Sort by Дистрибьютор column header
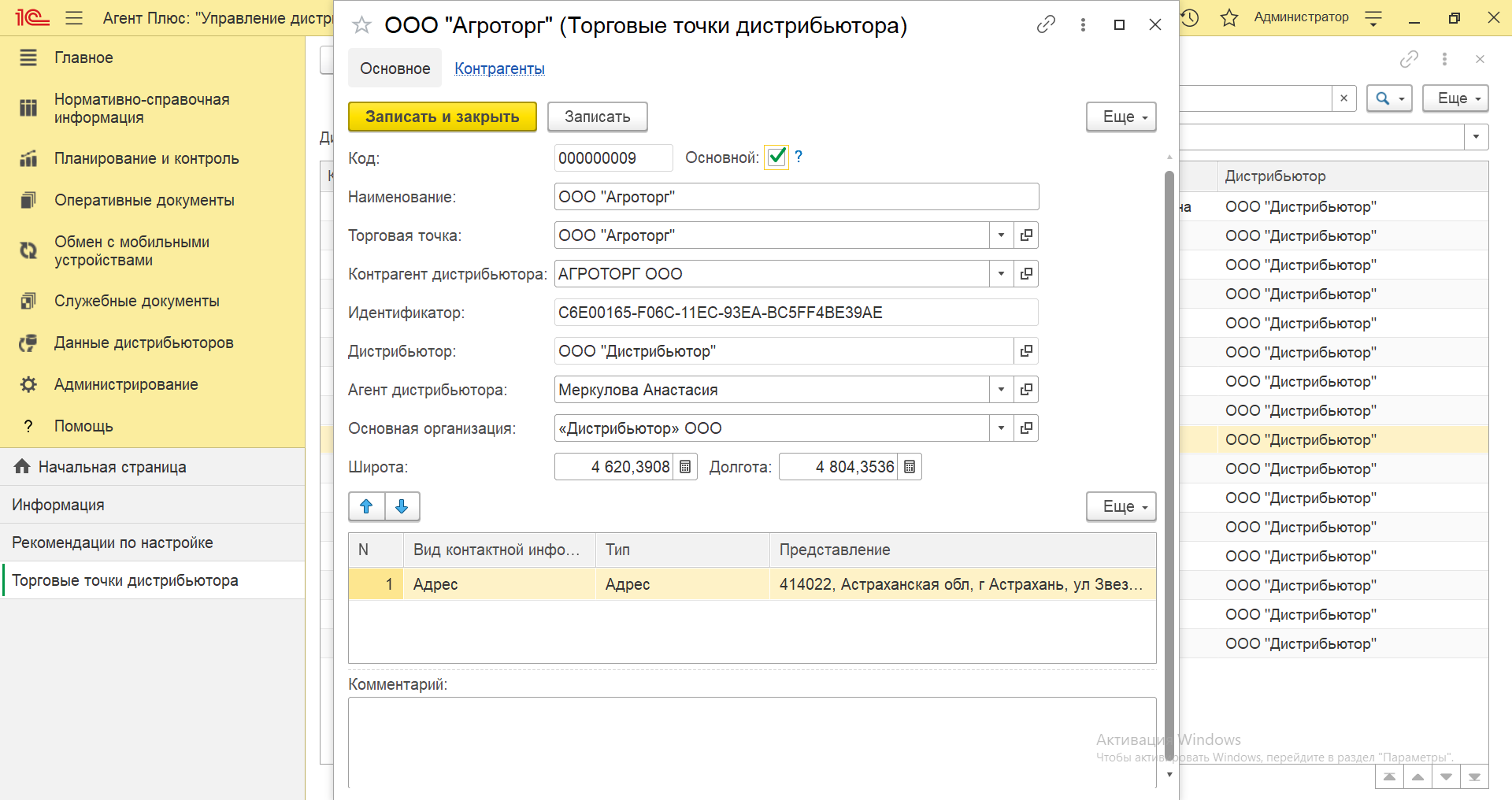This screenshot has width=1512, height=800. coord(1353,176)
